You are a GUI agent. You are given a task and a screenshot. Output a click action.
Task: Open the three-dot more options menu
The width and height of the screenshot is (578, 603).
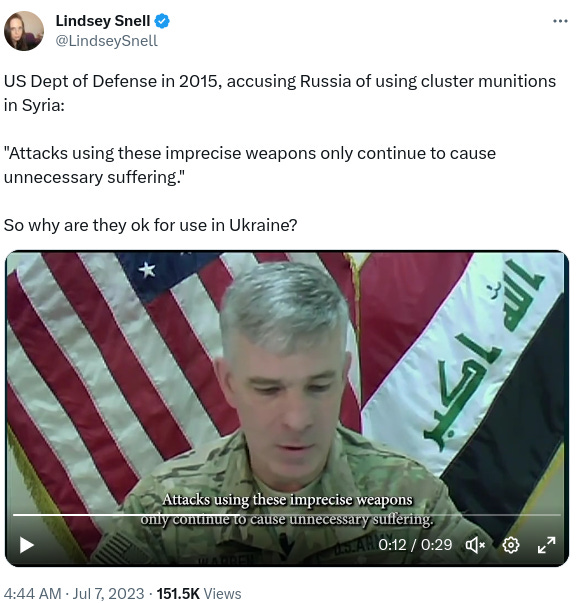click(x=560, y=21)
